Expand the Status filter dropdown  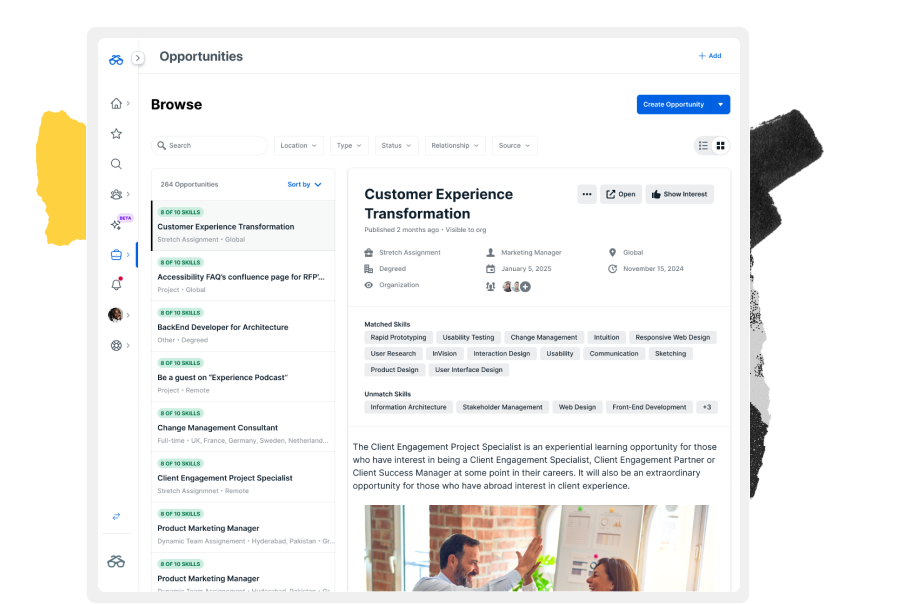(x=396, y=146)
